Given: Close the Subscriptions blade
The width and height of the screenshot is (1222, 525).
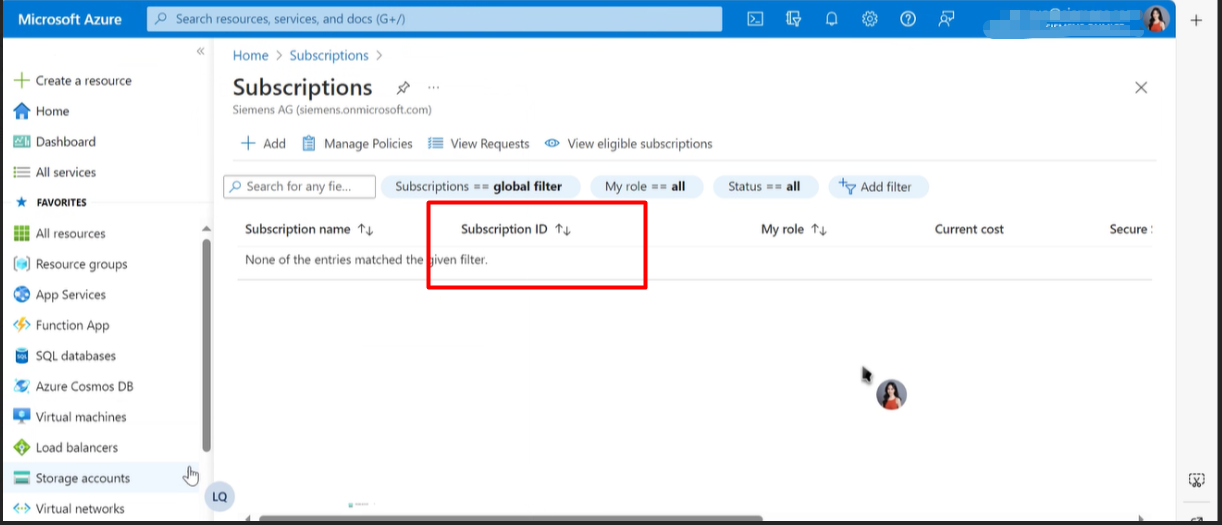Looking at the screenshot, I should 1141,88.
